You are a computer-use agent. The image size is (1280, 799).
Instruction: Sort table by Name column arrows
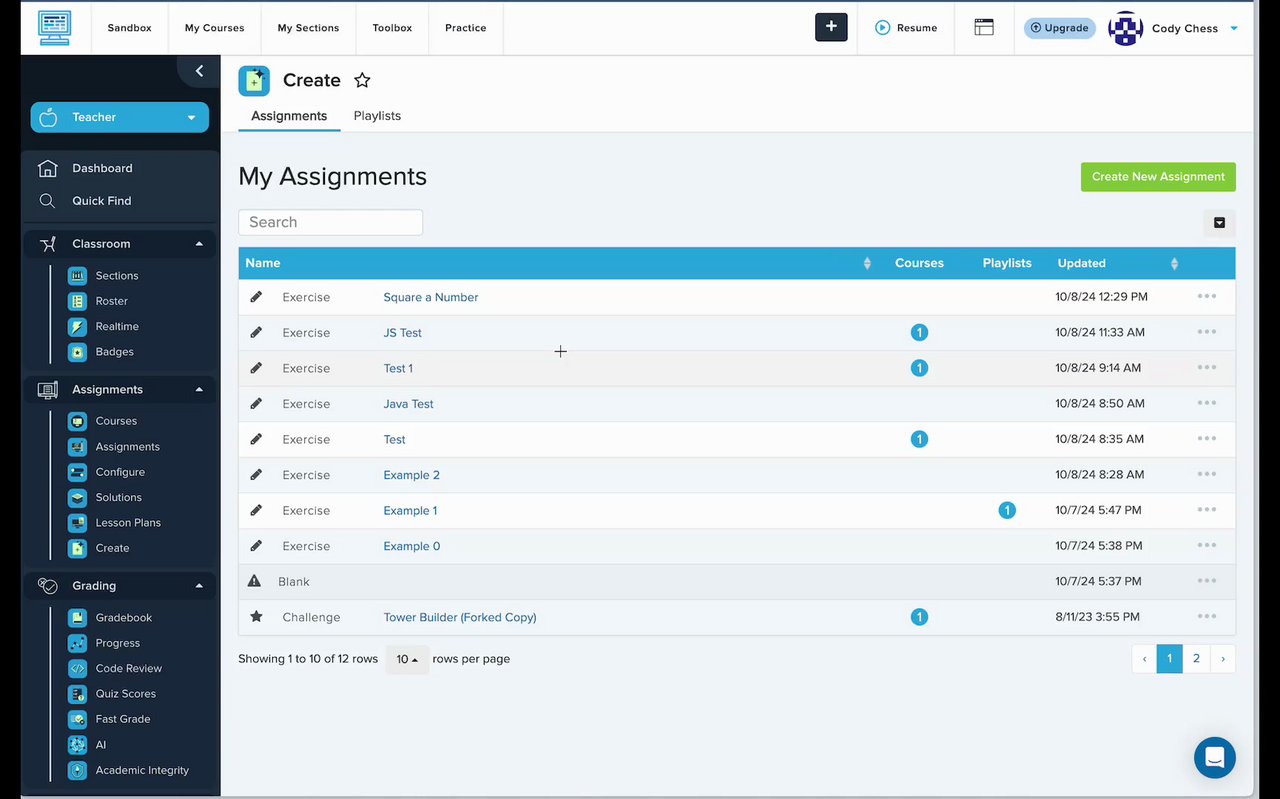coord(867,263)
